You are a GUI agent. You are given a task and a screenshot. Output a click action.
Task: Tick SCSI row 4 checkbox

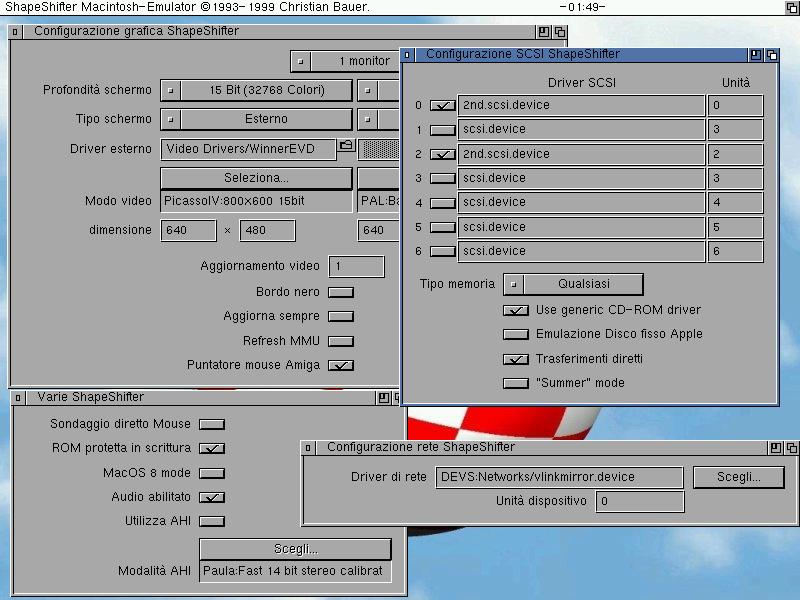[x=442, y=203]
